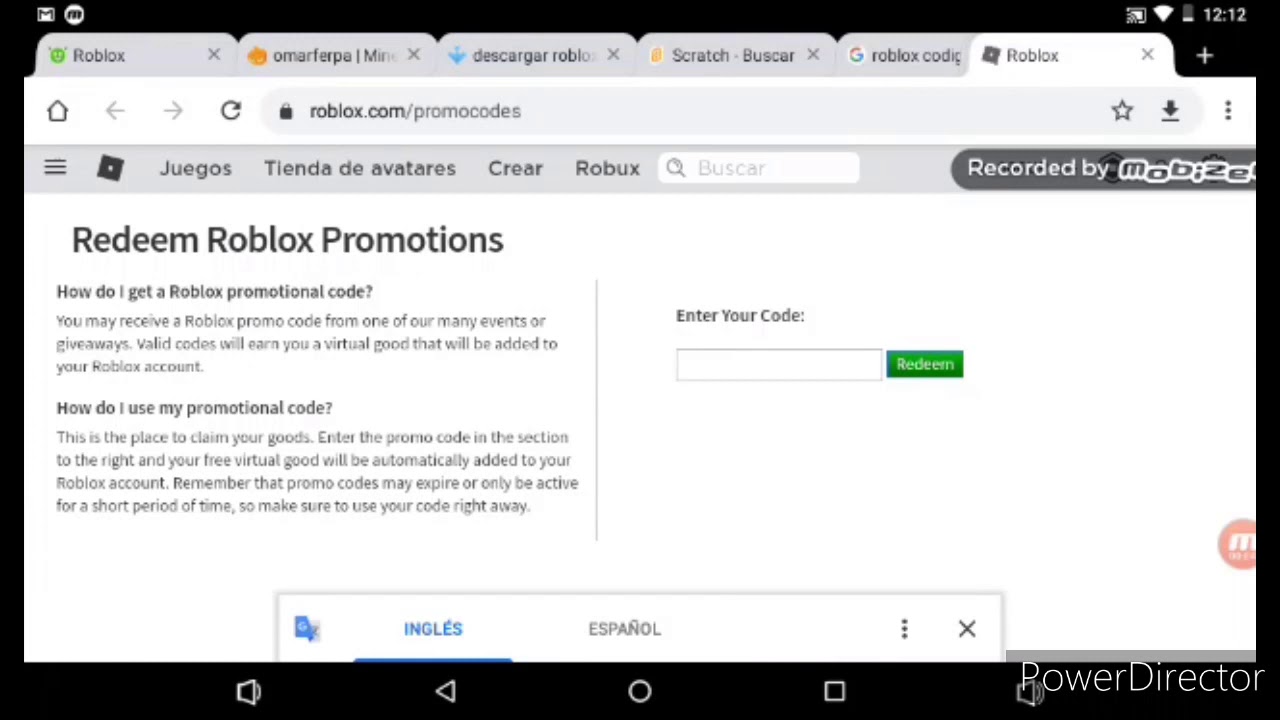This screenshot has width=1280, height=720.
Task: Select ESPAÑOL in the translate bar
Action: [624, 628]
